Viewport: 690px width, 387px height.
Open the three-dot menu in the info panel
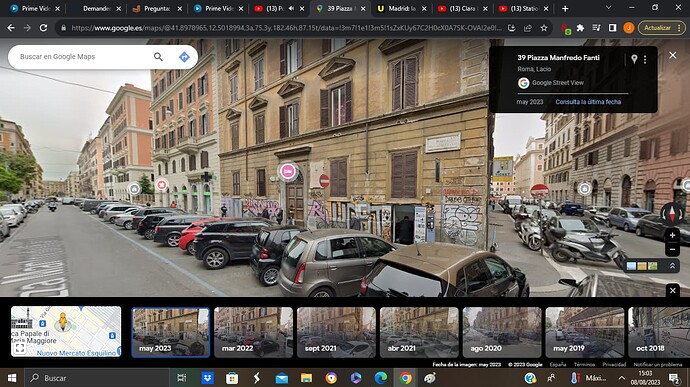645,59
